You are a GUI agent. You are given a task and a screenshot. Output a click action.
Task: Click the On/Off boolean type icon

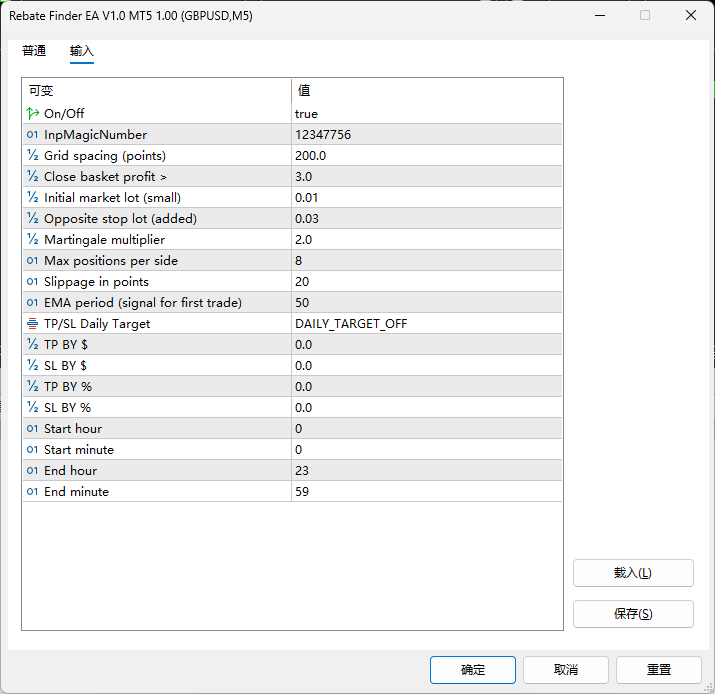click(33, 114)
